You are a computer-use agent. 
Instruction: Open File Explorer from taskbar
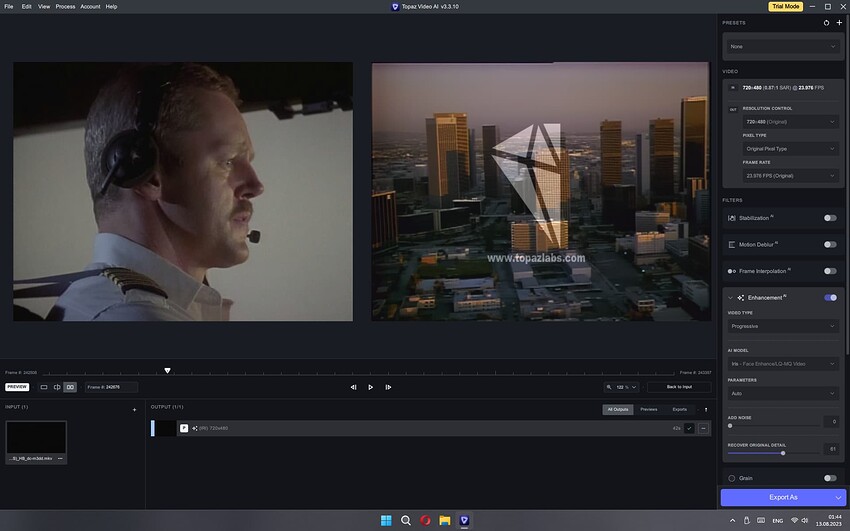click(445, 520)
